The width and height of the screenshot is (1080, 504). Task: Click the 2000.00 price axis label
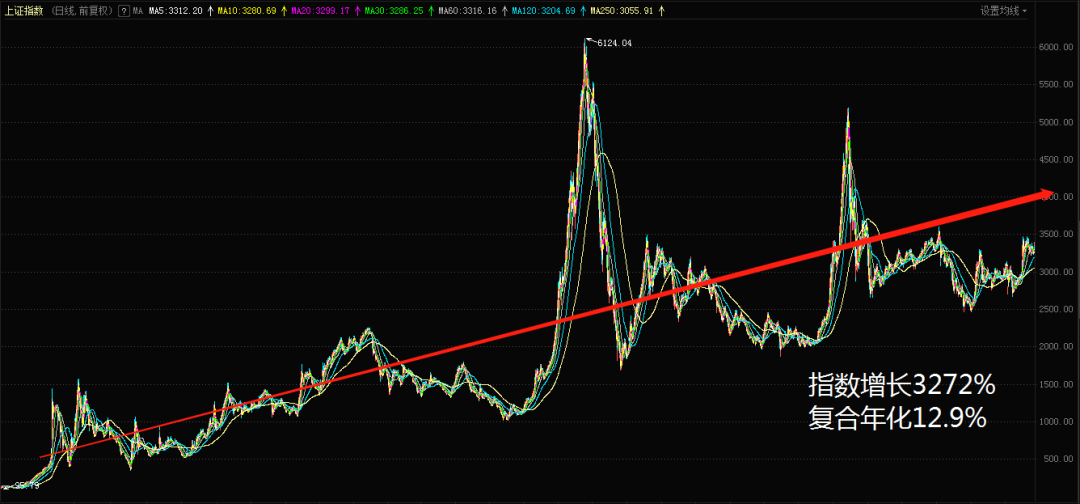1058,347
